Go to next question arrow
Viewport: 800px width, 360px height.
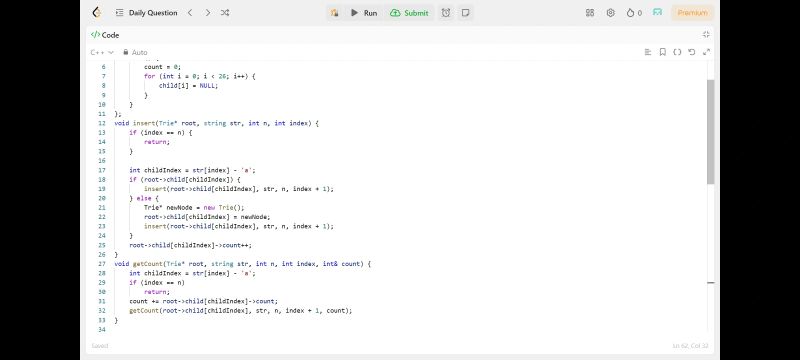[208, 13]
